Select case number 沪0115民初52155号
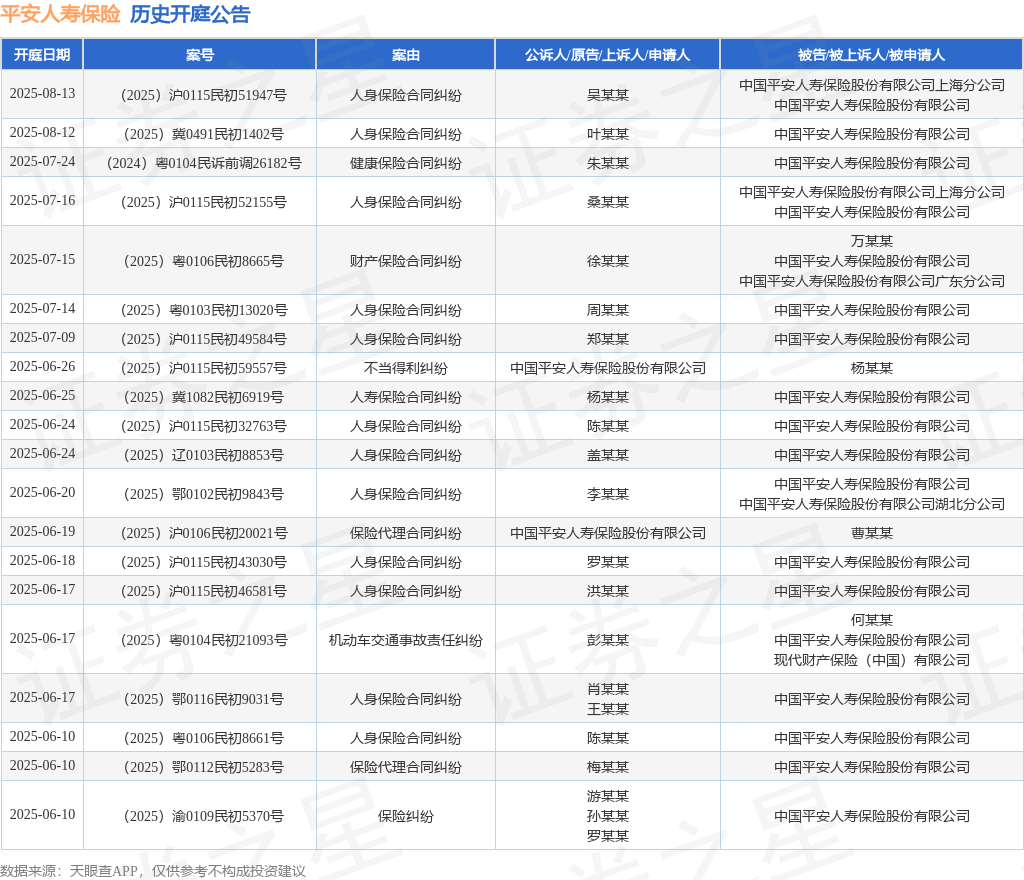Viewport: 1024px width, 880px height. coord(204,202)
